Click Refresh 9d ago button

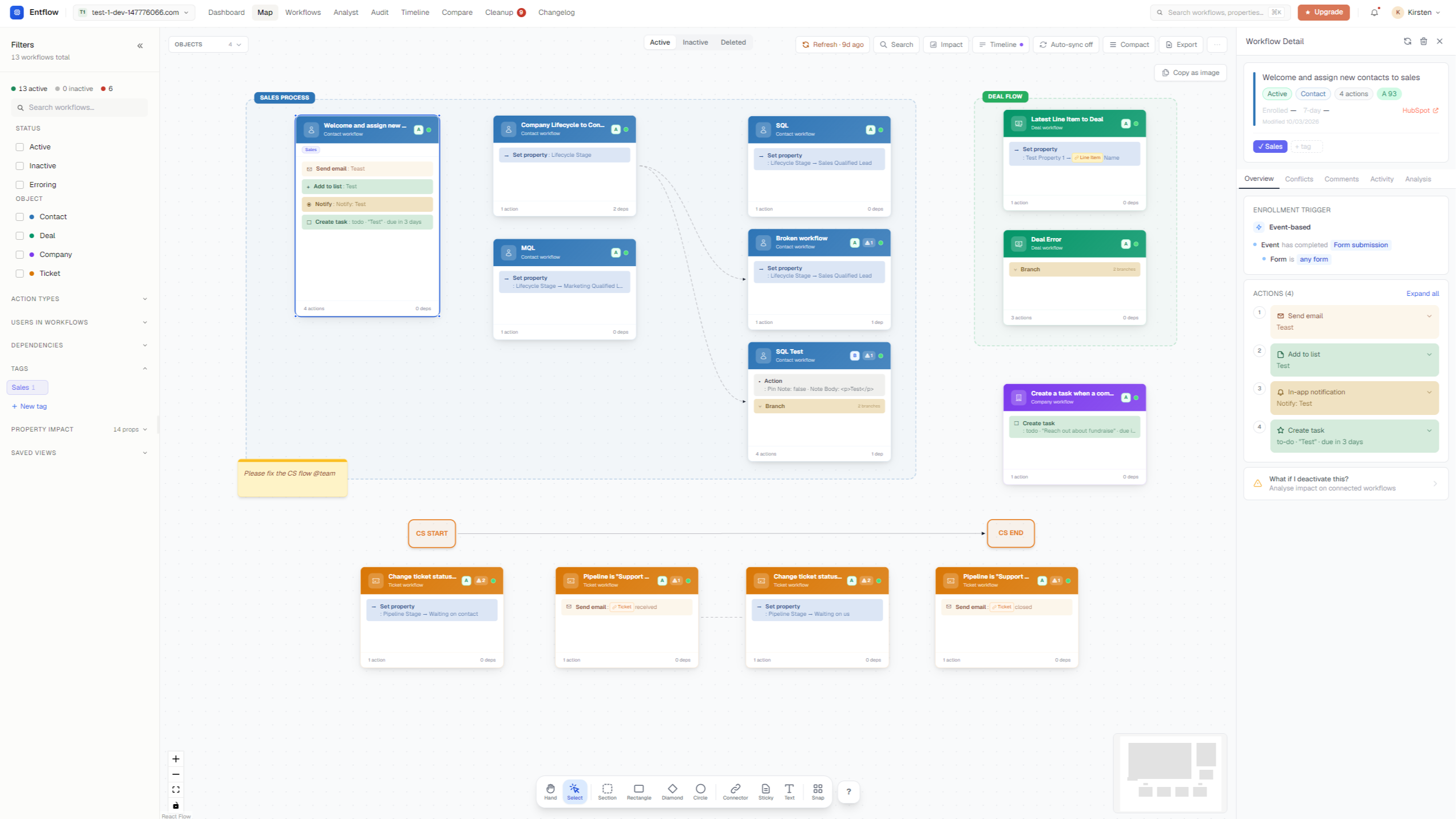[x=832, y=45]
